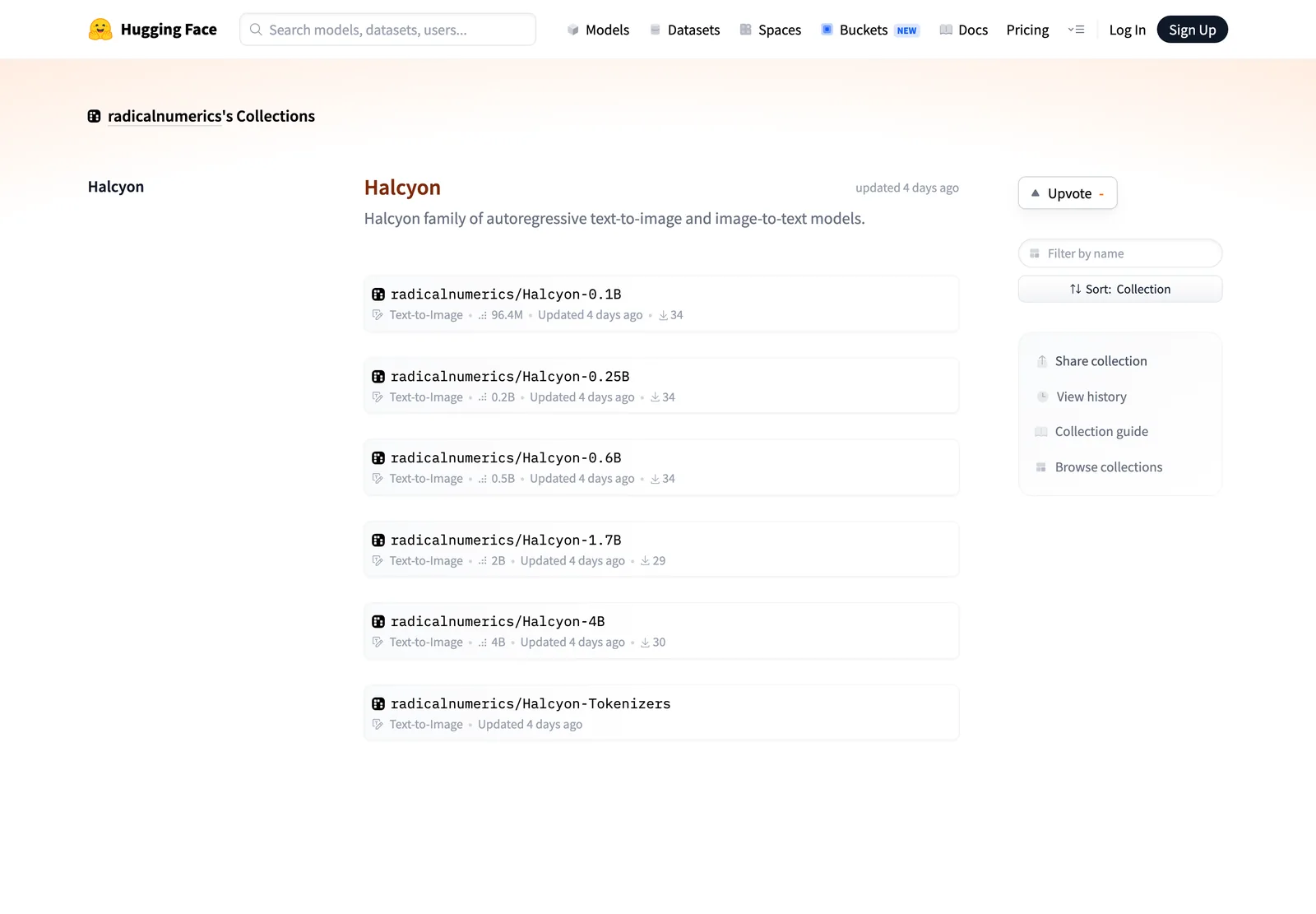Open the Models nav item

tap(598, 30)
